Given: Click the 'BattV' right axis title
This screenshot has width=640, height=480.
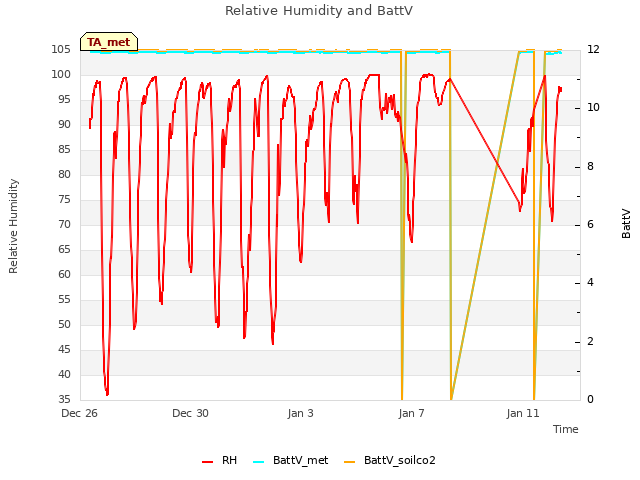Looking at the screenshot, I should click(x=626, y=223).
